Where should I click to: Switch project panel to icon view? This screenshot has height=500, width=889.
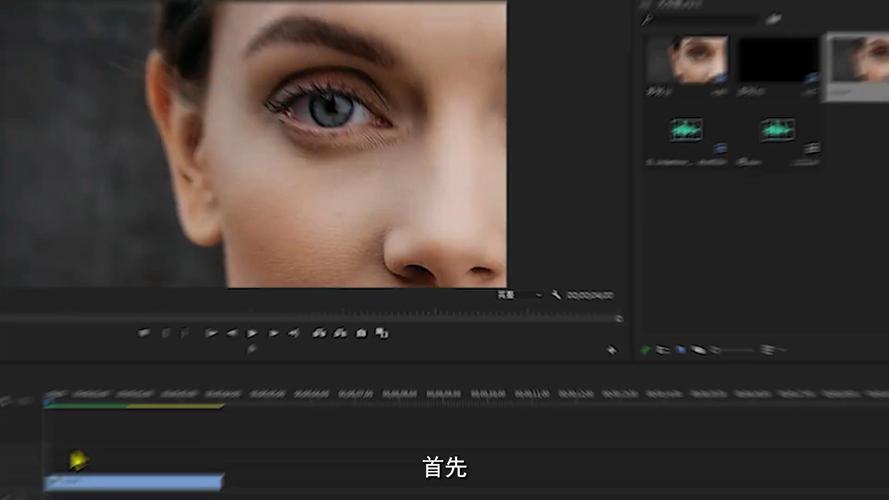[x=681, y=350]
